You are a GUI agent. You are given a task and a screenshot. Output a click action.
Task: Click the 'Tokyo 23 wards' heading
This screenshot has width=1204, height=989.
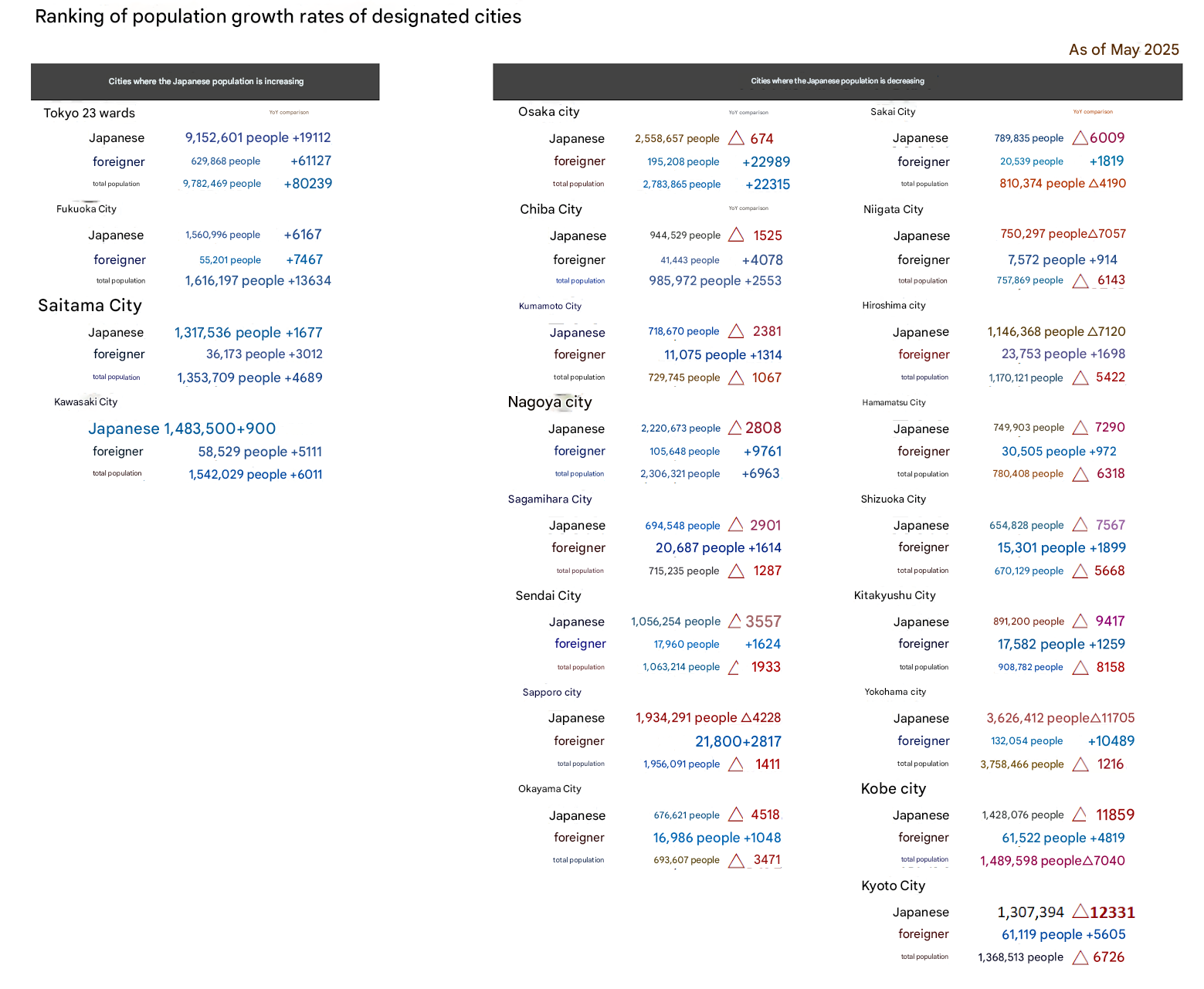(89, 113)
